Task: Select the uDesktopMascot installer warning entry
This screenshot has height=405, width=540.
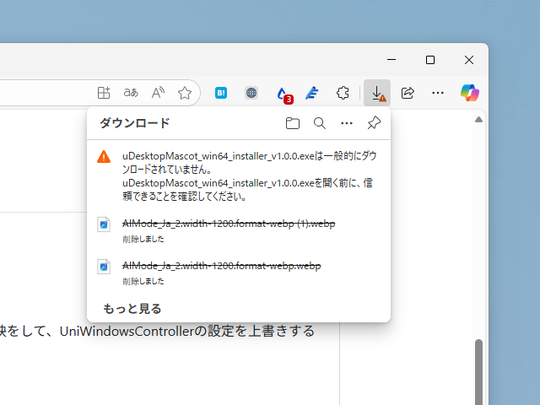Action: point(239,176)
